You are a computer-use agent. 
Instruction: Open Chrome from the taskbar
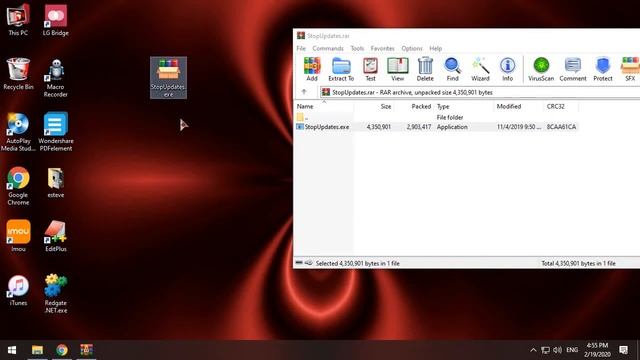pyautogui.click(x=62, y=350)
